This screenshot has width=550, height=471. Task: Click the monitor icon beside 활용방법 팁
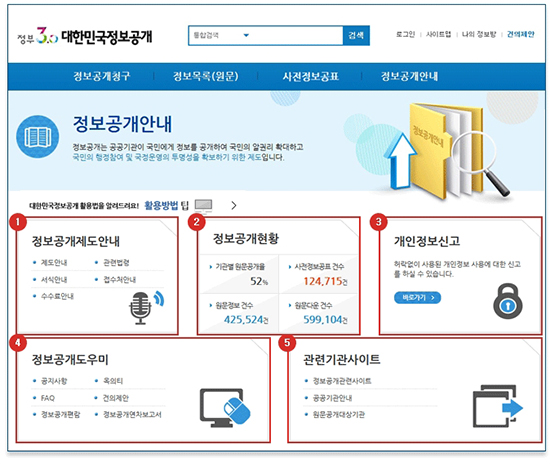pyautogui.click(x=203, y=206)
